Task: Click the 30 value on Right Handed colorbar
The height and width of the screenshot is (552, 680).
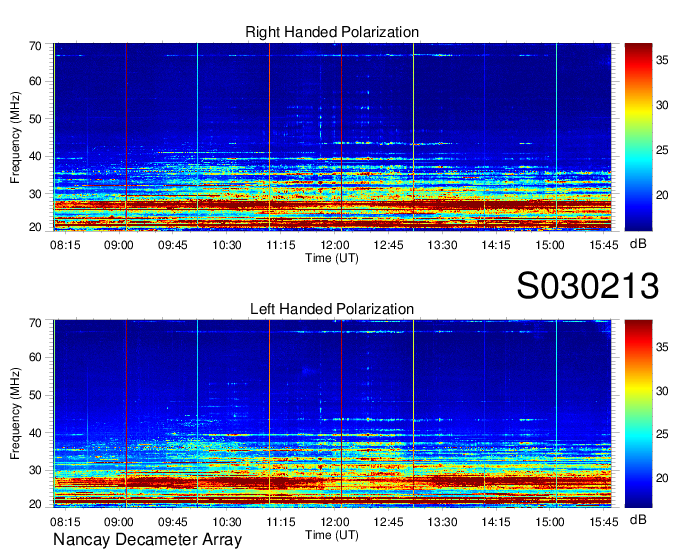Action: click(x=662, y=105)
